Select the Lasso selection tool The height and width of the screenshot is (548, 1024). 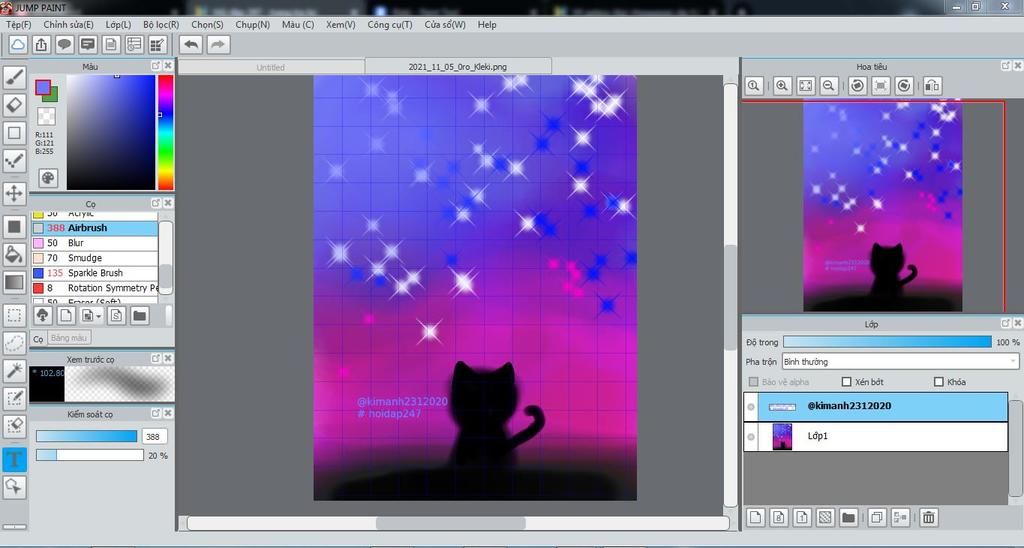tap(14, 342)
